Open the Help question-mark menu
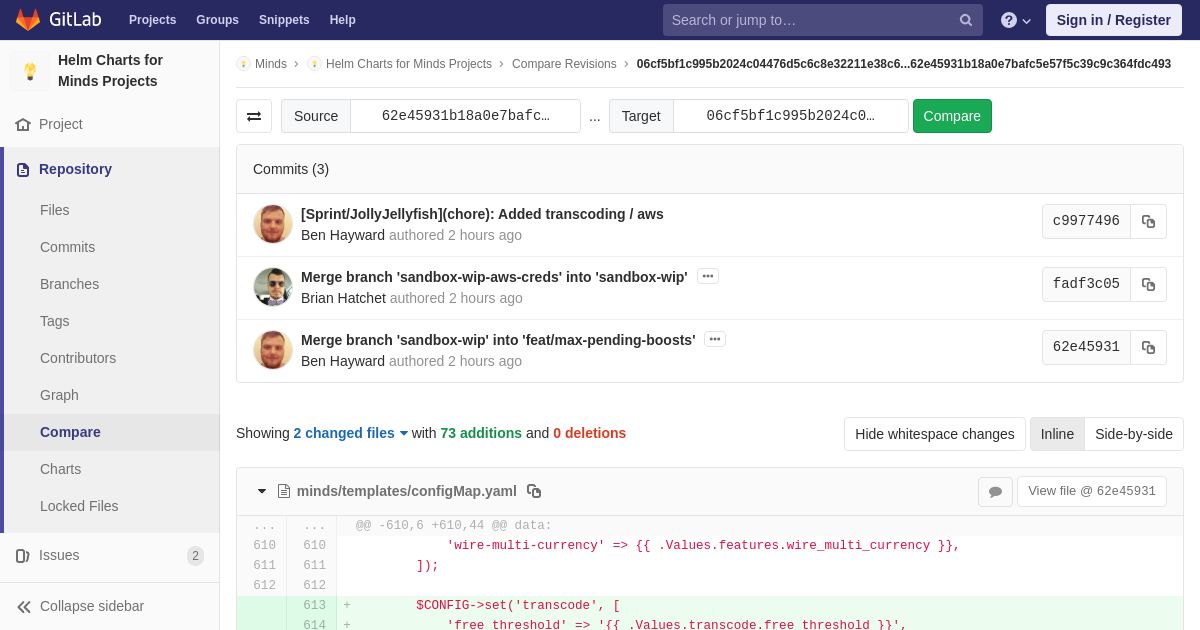The width and height of the screenshot is (1200, 630). [1016, 20]
